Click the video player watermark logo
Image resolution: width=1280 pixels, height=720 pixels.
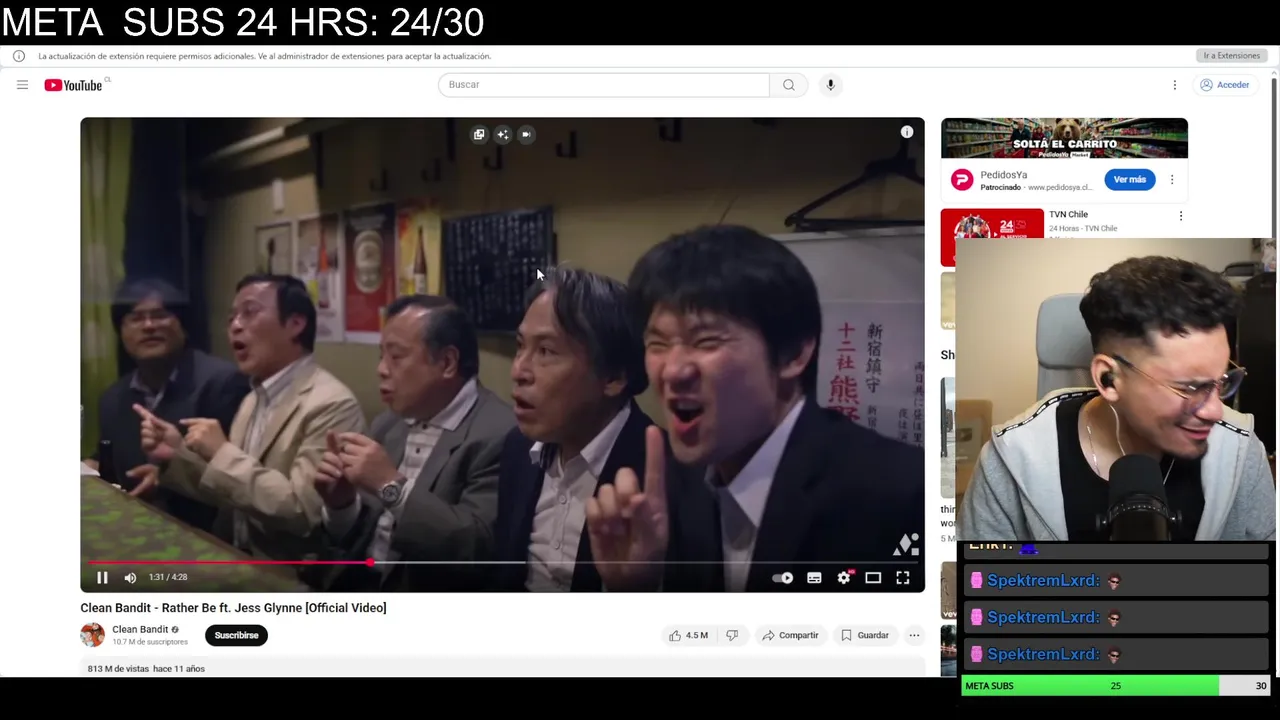coord(905,544)
